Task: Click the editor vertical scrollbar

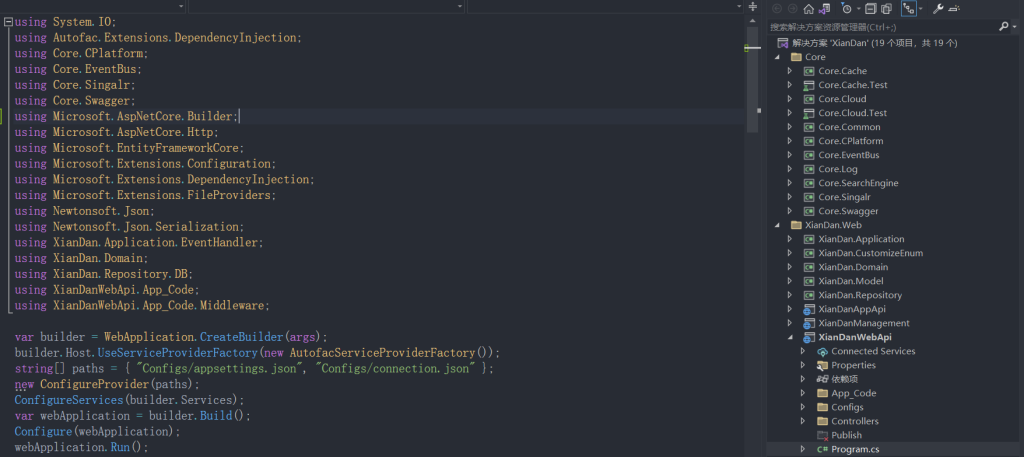Action: 754,200
